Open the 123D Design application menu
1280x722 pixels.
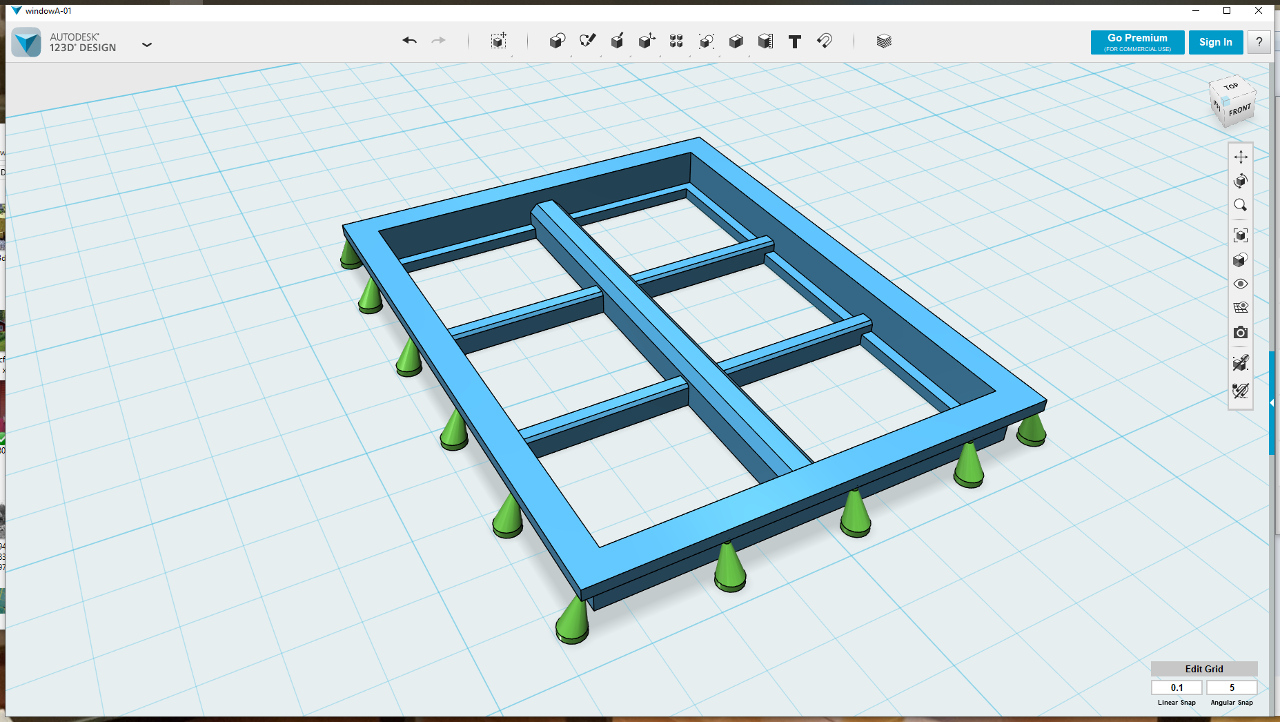point(147,45)
